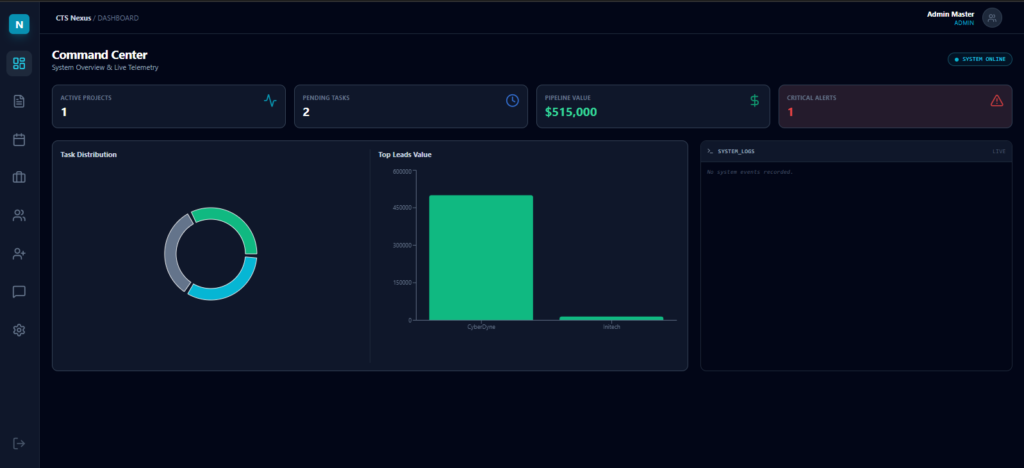
Task: Open the Critical Alerts card
Action: pyautogui.click(x=895, y=106)
